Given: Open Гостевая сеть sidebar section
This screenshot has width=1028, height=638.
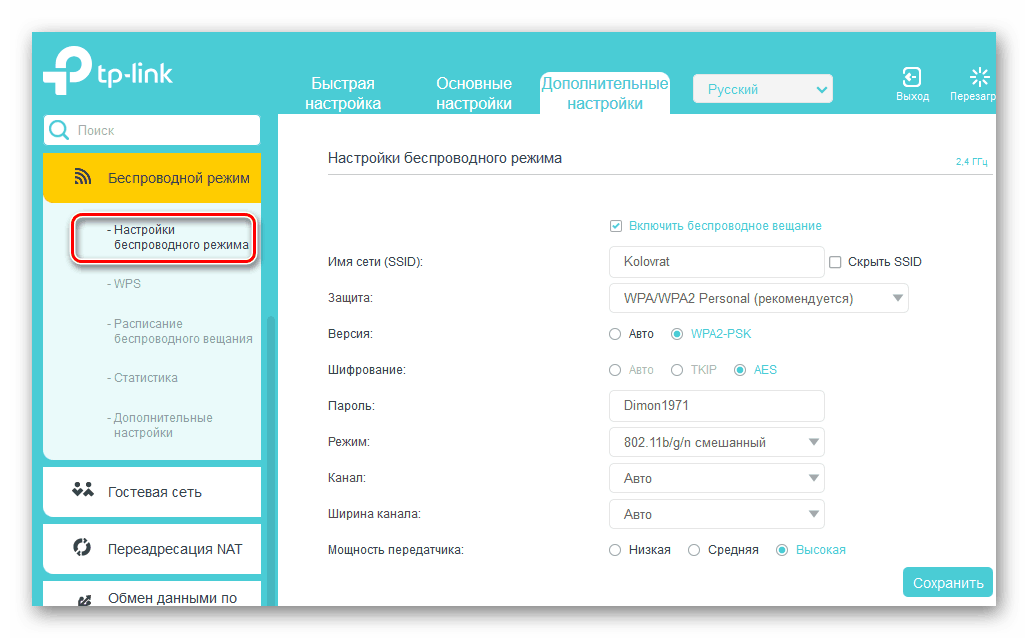Looking at the screenshot, I should pyautogui.click(x=152, y=492).
